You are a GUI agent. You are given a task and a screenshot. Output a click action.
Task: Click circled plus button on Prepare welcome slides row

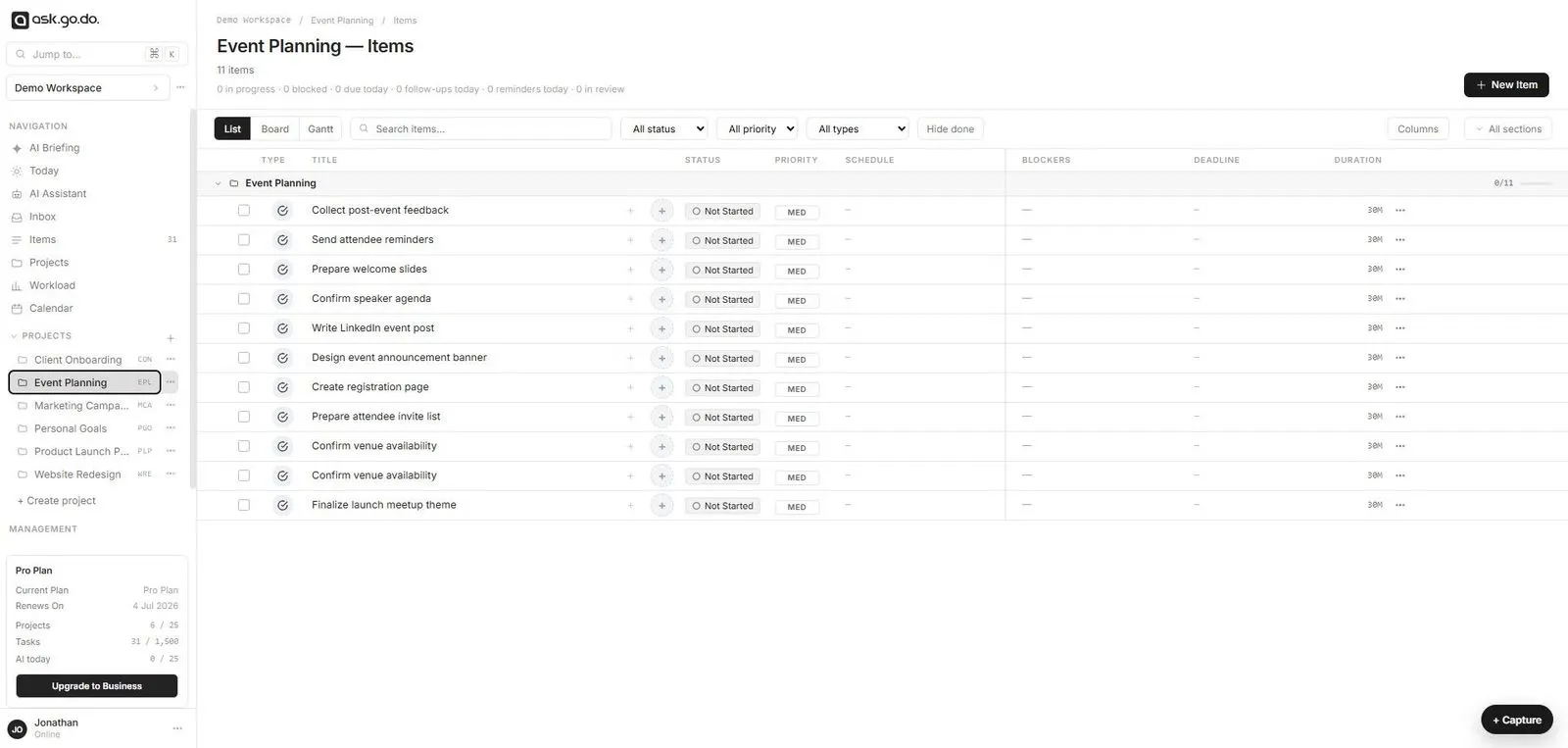(x=661, y=270)
